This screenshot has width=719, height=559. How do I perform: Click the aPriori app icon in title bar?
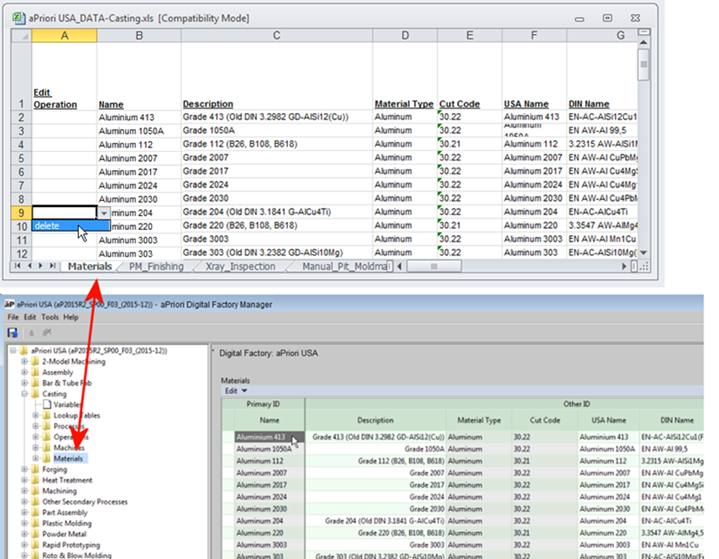(9, 304)
